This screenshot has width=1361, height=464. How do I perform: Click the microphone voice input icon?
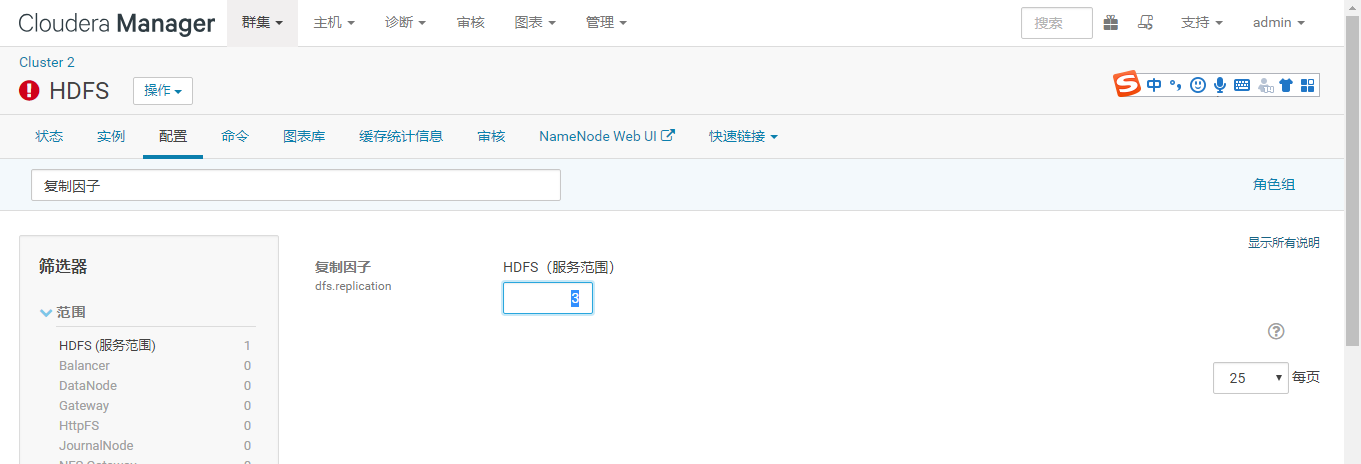point(1220,85)
